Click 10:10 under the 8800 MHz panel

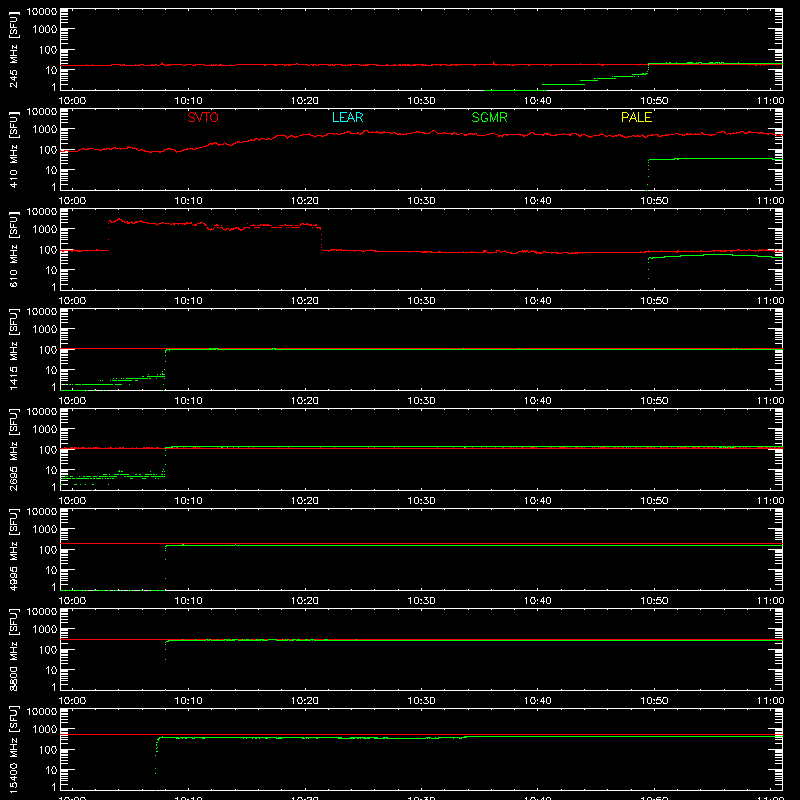coord(189,701)
